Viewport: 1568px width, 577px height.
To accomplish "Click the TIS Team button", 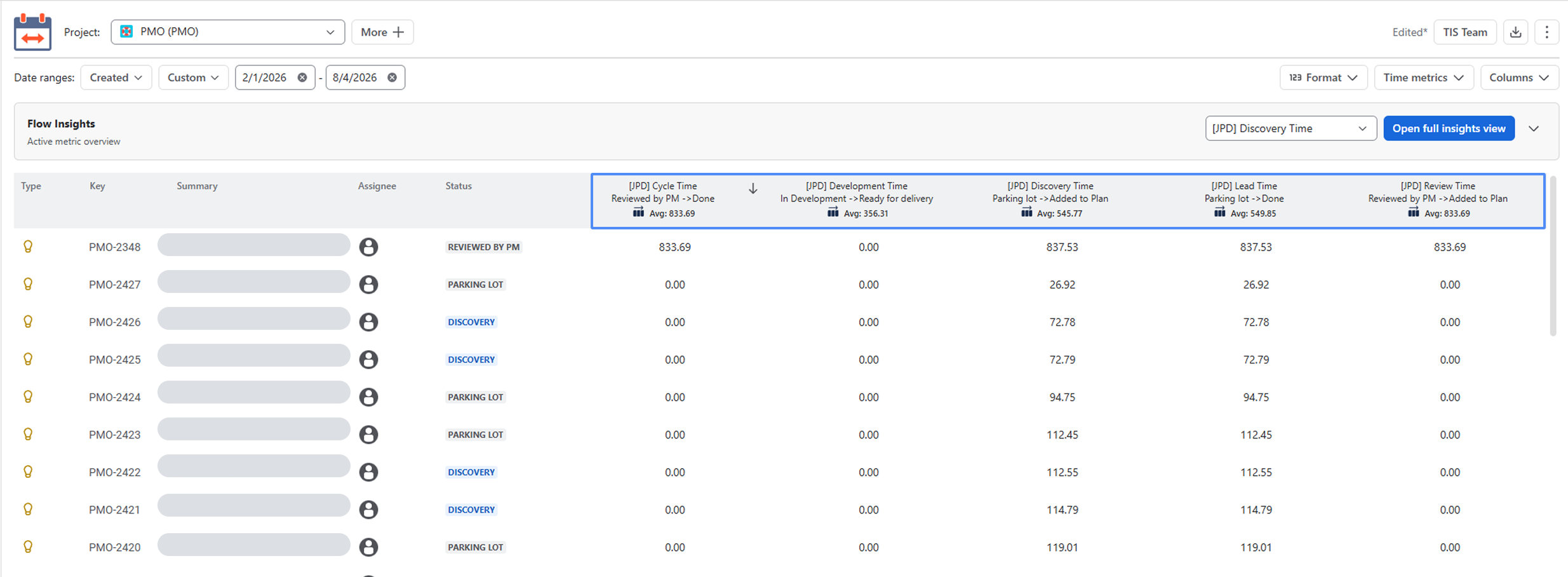I will pos(1464,32).
